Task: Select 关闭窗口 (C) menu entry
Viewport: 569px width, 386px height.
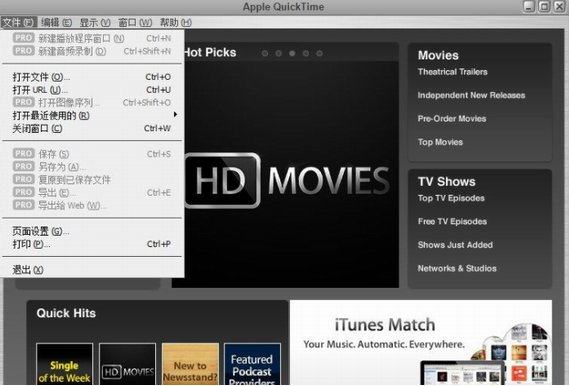Action: tap(92, 128)
